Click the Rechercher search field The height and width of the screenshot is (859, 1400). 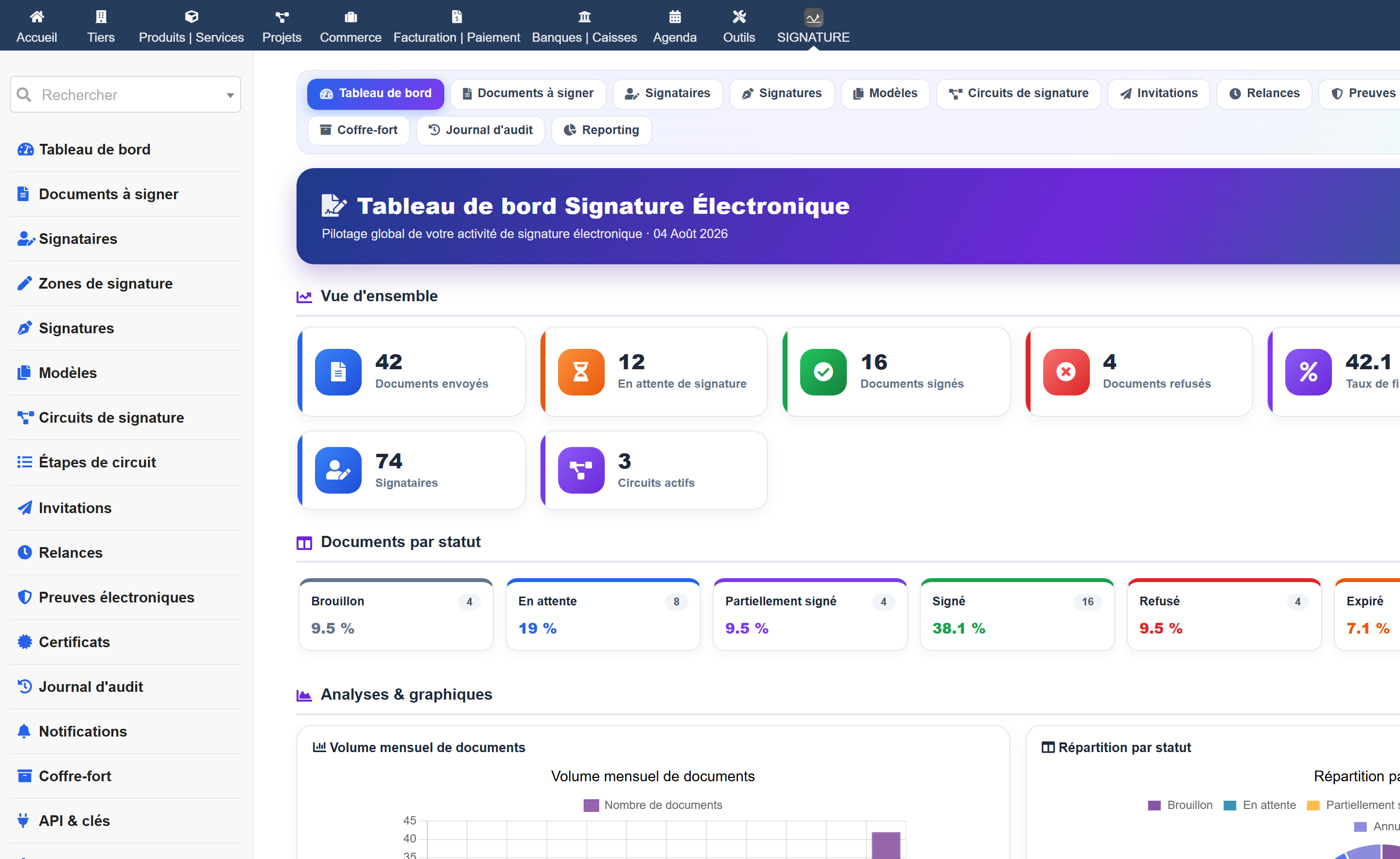click(x=125, y=94)
